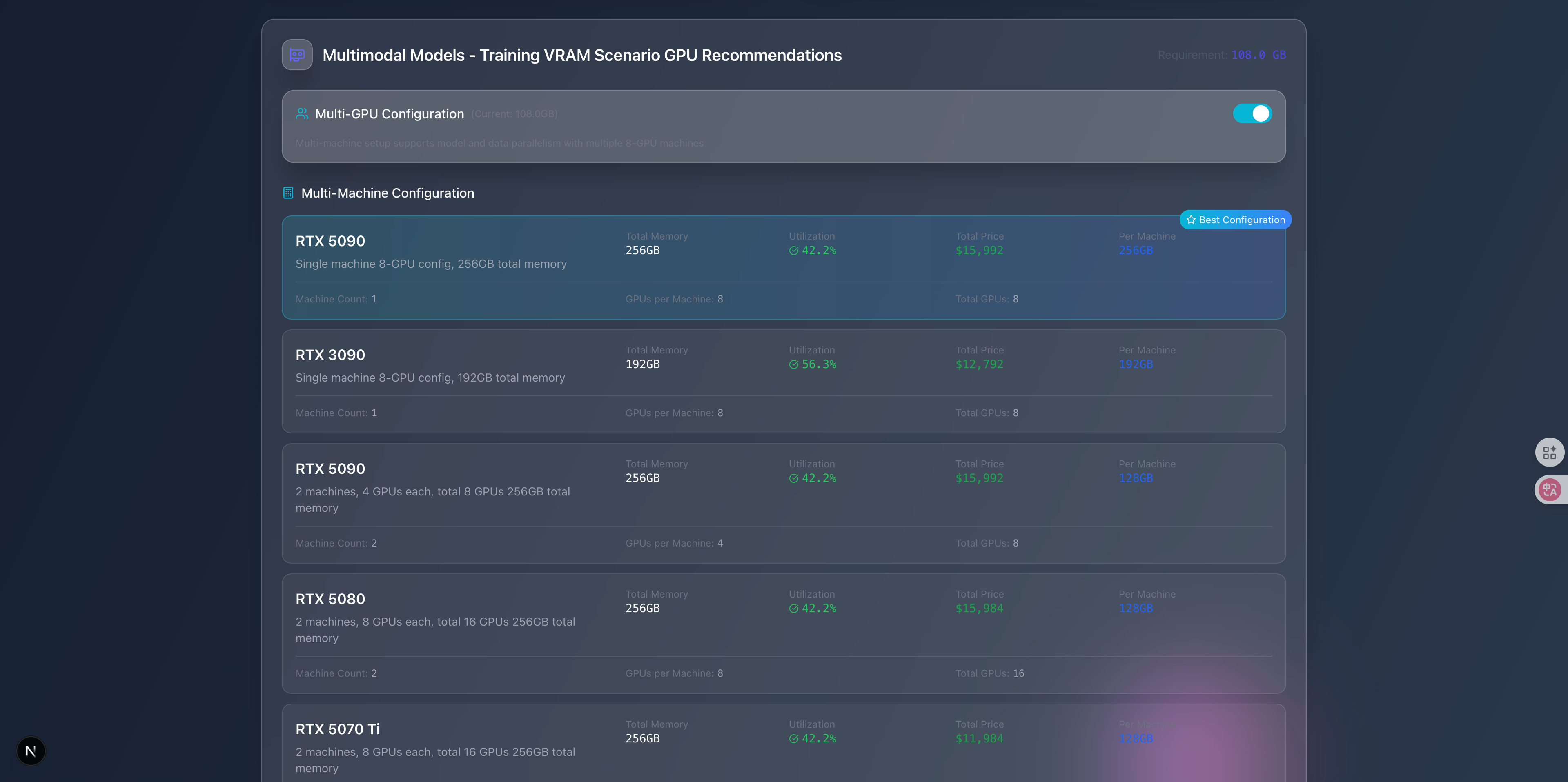Click RTX 5080 'Machine Count: 2' text

[x=336, y=673]
